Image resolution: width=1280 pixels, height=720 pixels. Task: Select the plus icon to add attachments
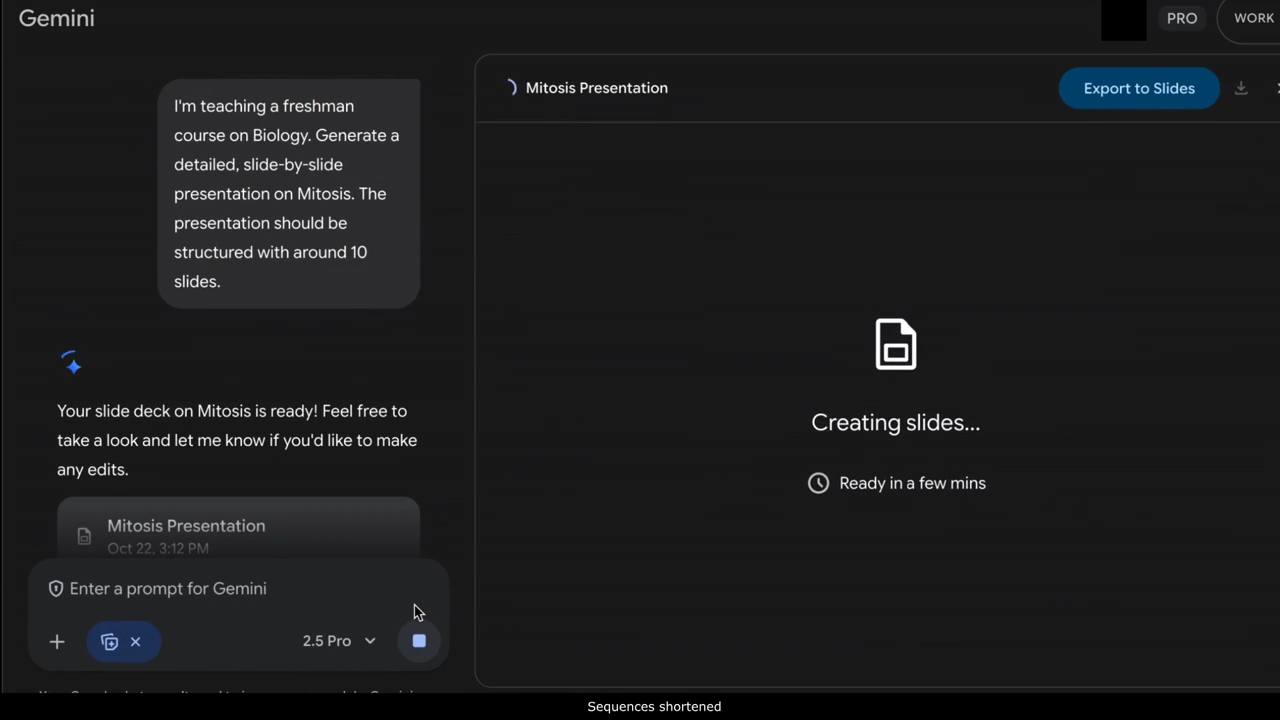click(x=56, y=641)
